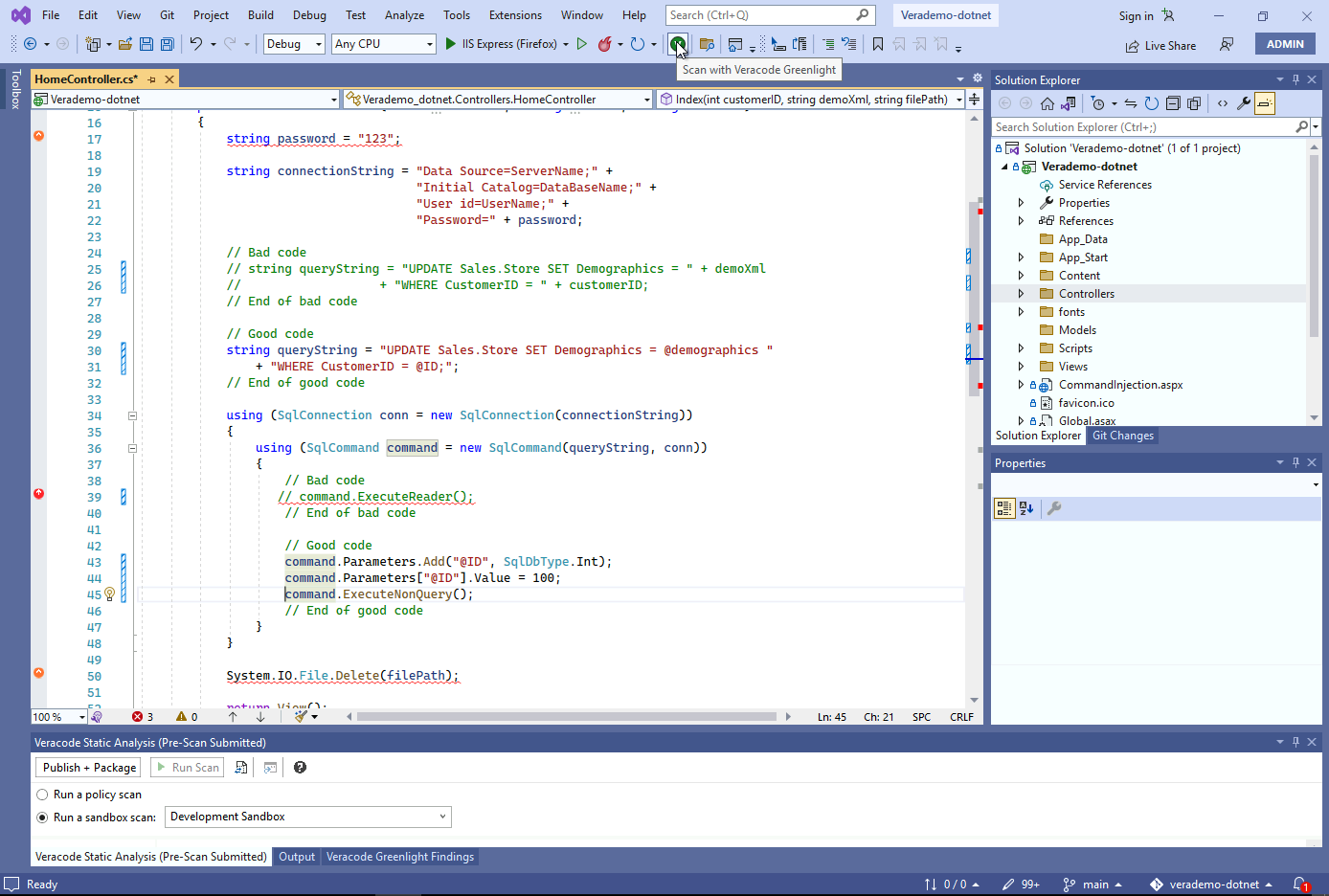Image resolution: width=1329 pixels, height=896 pixels.
Task: Open the Build menu
Action: click(x=260, y=15)
